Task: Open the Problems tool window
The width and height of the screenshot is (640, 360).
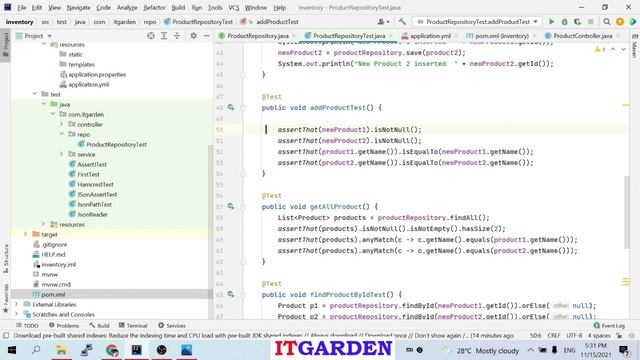Action: pyautogui.click(x=64, y=326)
